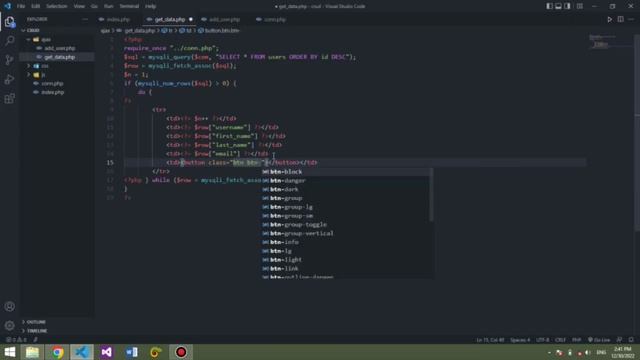Open Visual Studio purple icon on taskbar
This screenshot has width=640, height=360.
[107, 352]
